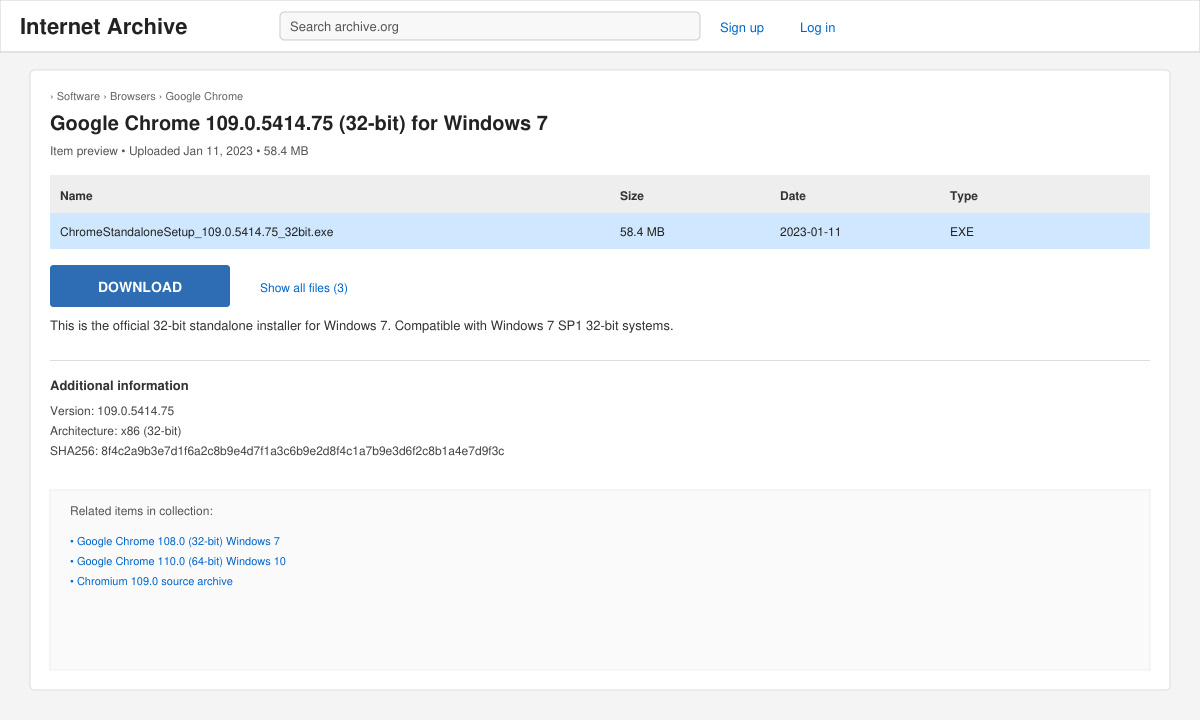Viewport: 1200px width, 720px height.
Task: Click the installer description paragraph
Action: [362, 325]
